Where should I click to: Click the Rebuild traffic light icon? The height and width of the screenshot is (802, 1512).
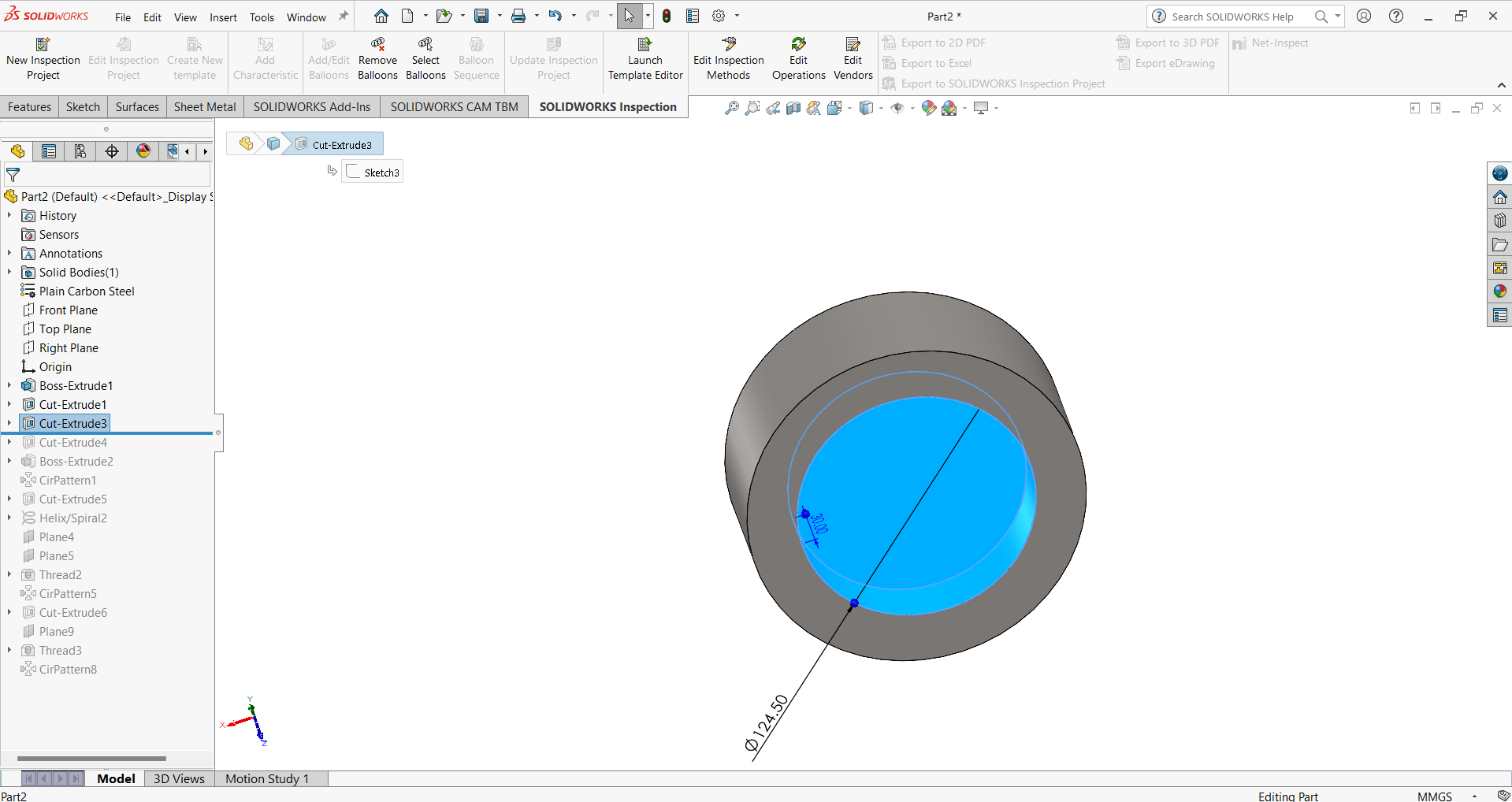point(667,16)
